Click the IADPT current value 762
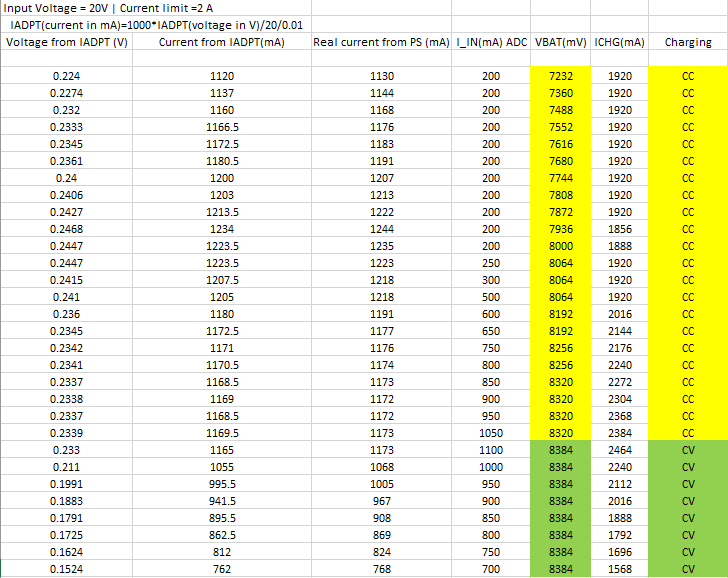Screen dimensions: 728x578 click(x=222, y=569)
